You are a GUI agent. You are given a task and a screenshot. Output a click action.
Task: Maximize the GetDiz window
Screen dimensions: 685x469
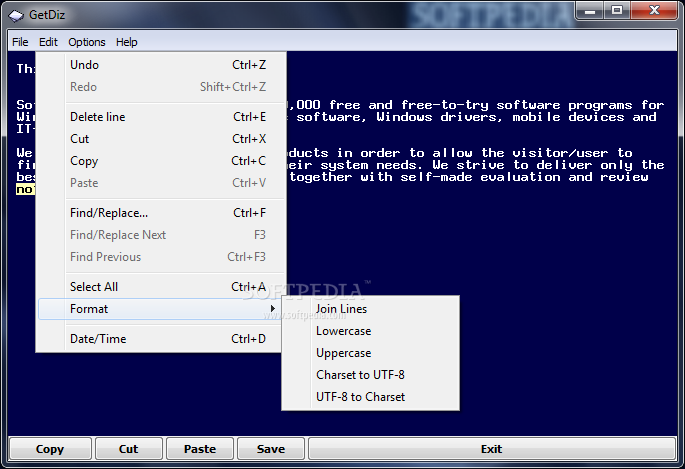point(617,10)
